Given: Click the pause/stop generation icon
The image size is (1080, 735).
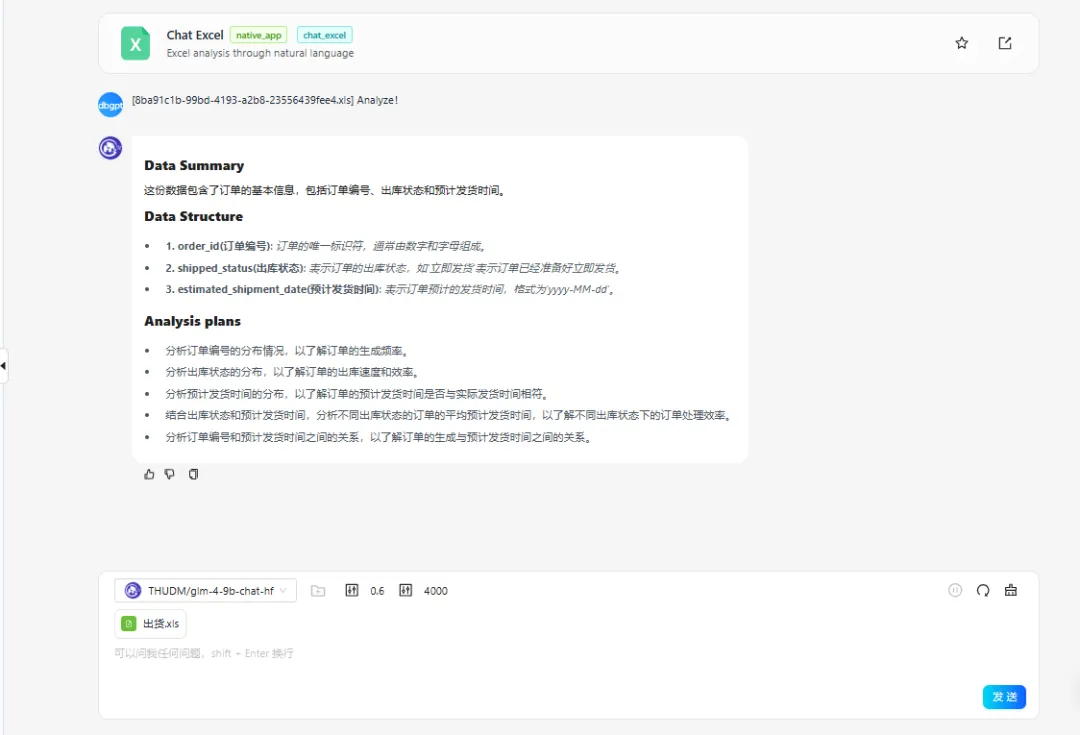Looking at the screenshot, I should [955, 590].
